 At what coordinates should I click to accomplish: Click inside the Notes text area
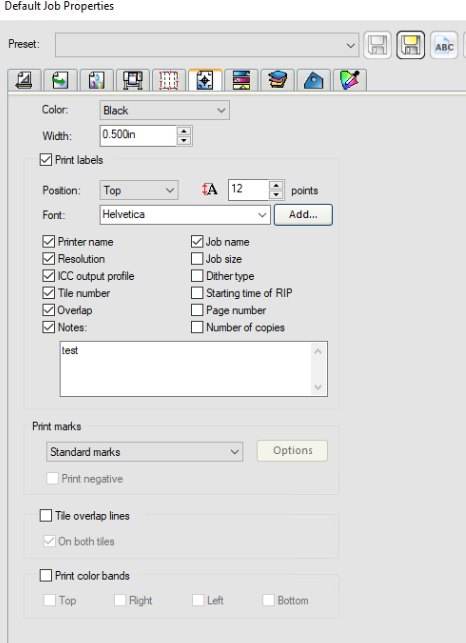194,369
